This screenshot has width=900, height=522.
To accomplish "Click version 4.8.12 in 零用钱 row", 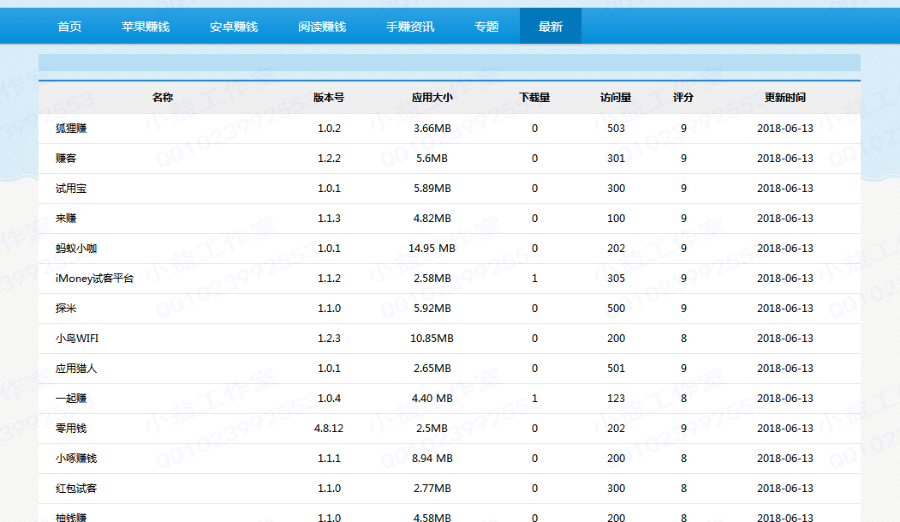I will 329,428.
